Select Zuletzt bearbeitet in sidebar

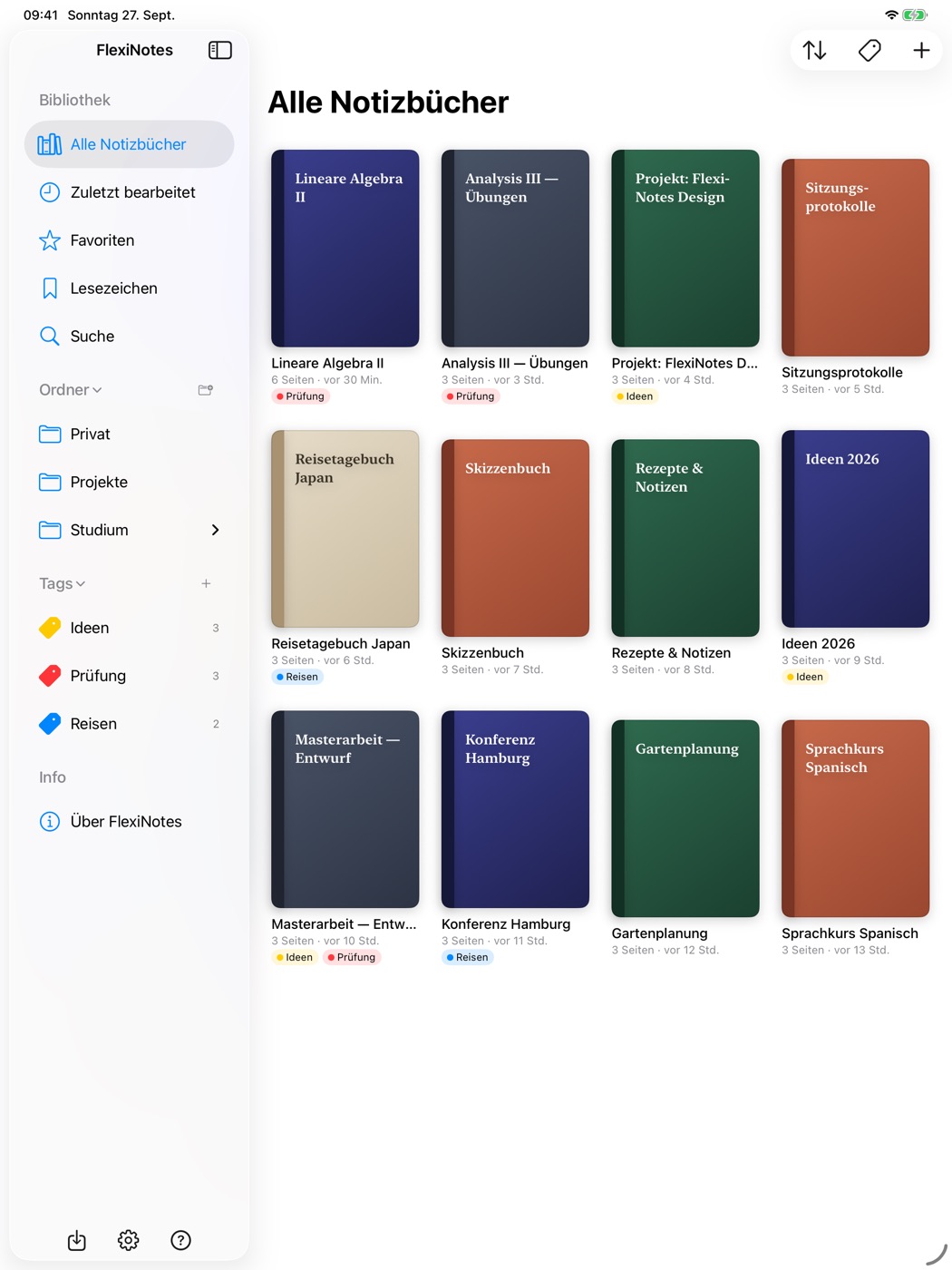(129, 192)
